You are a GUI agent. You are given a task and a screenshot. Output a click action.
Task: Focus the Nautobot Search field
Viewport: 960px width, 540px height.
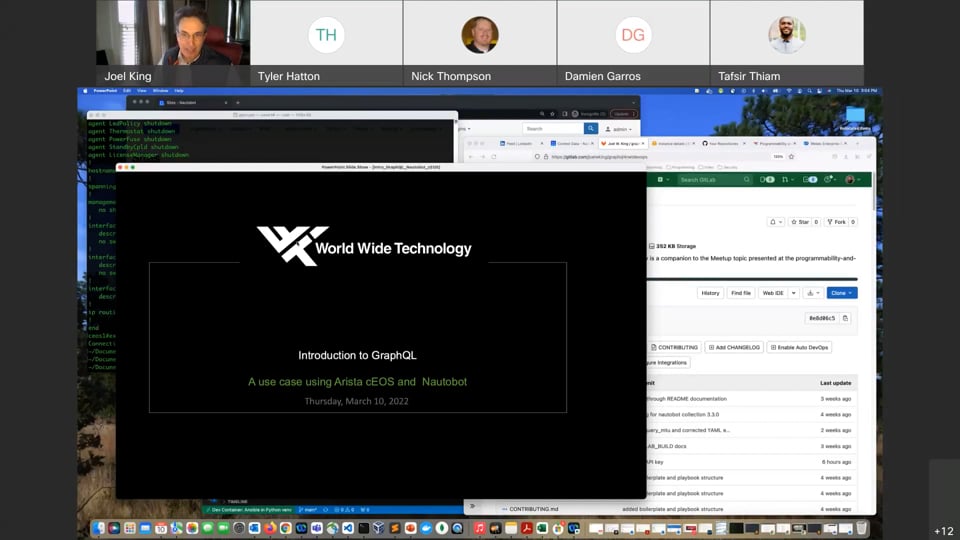[x=553, y=129]
